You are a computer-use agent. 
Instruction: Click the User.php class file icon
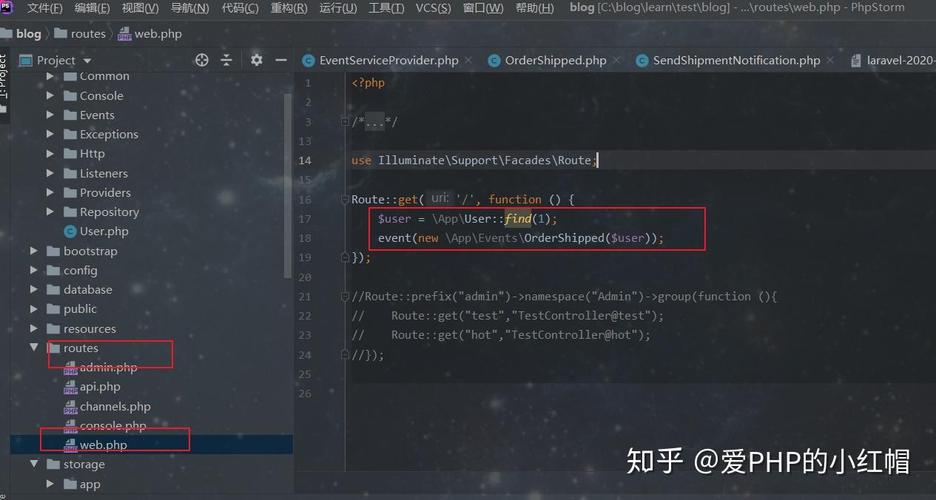point(70,232)
